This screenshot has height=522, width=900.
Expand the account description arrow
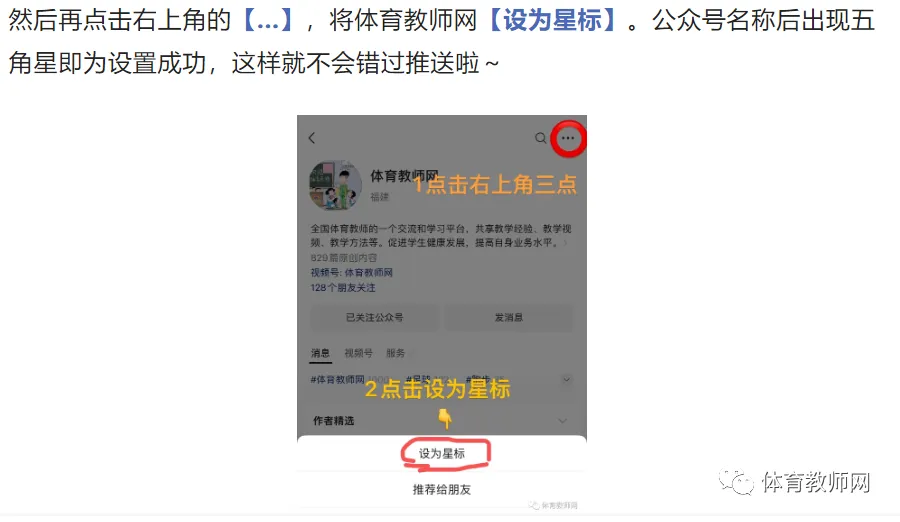[565, 243]
